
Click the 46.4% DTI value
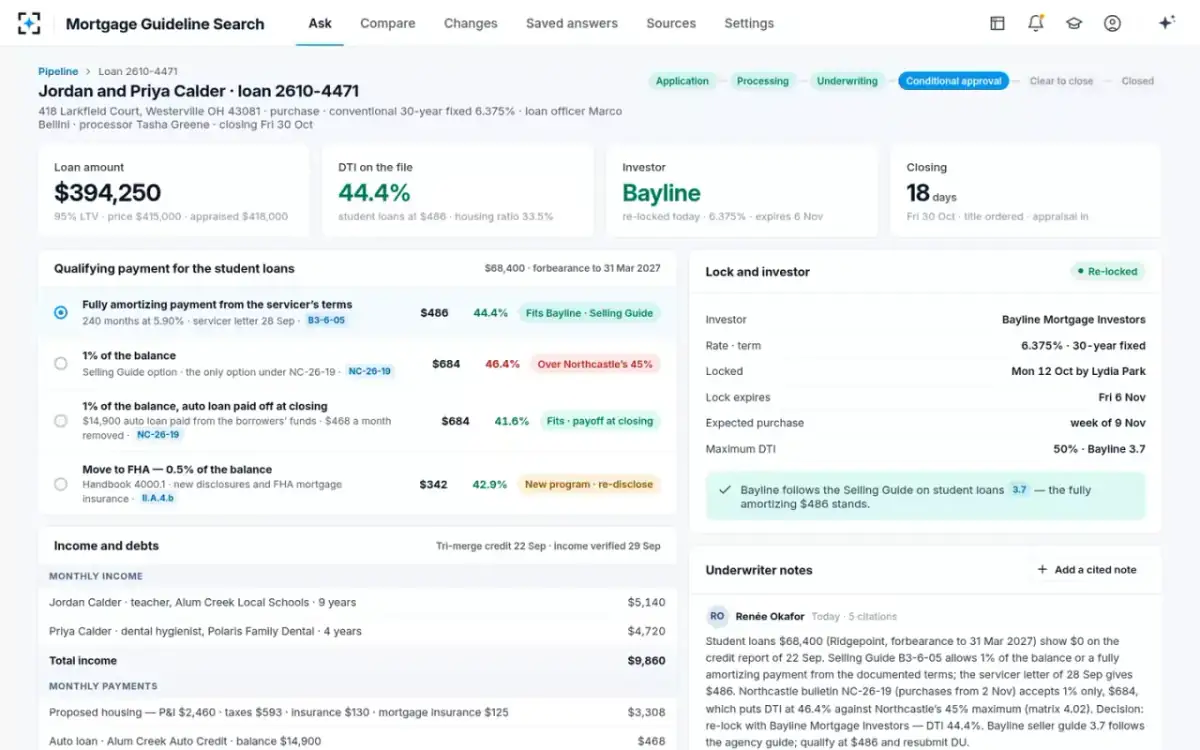click(502, 364)
